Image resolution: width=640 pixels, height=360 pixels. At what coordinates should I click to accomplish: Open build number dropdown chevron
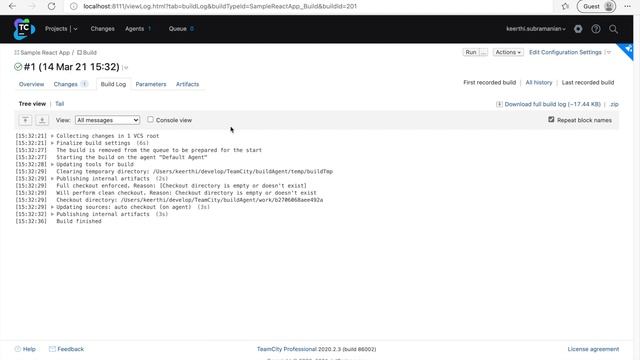(125, 67)
